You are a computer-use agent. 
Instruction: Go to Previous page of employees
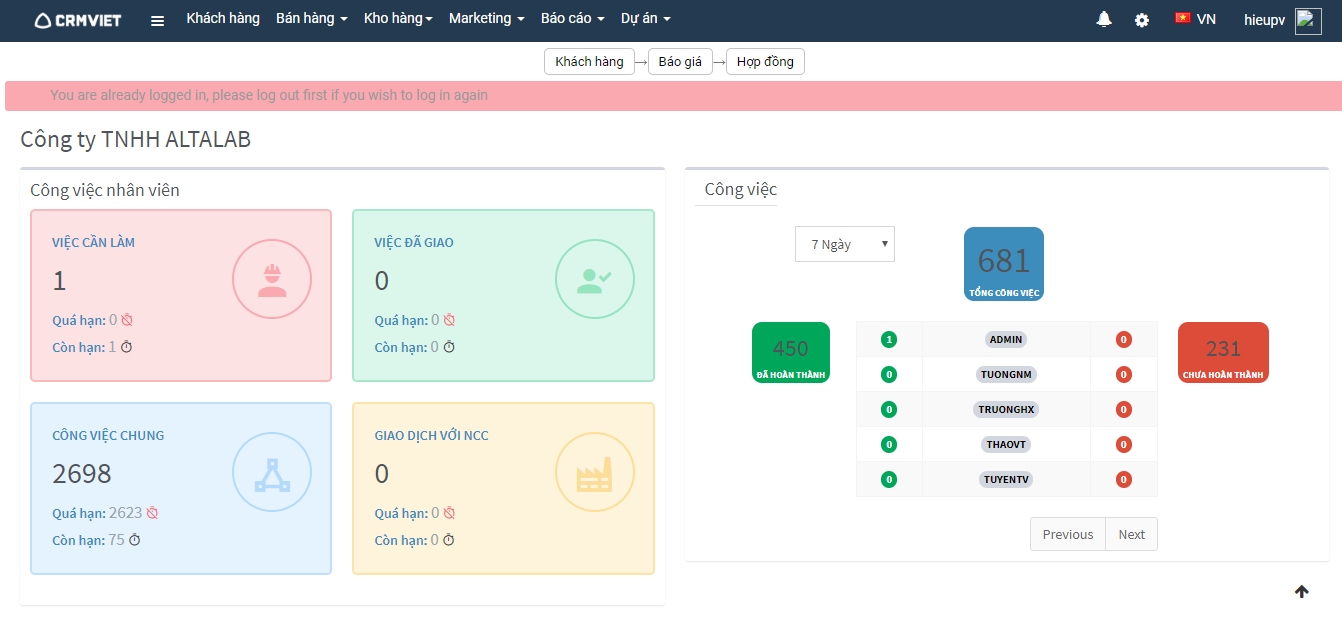1068,534
